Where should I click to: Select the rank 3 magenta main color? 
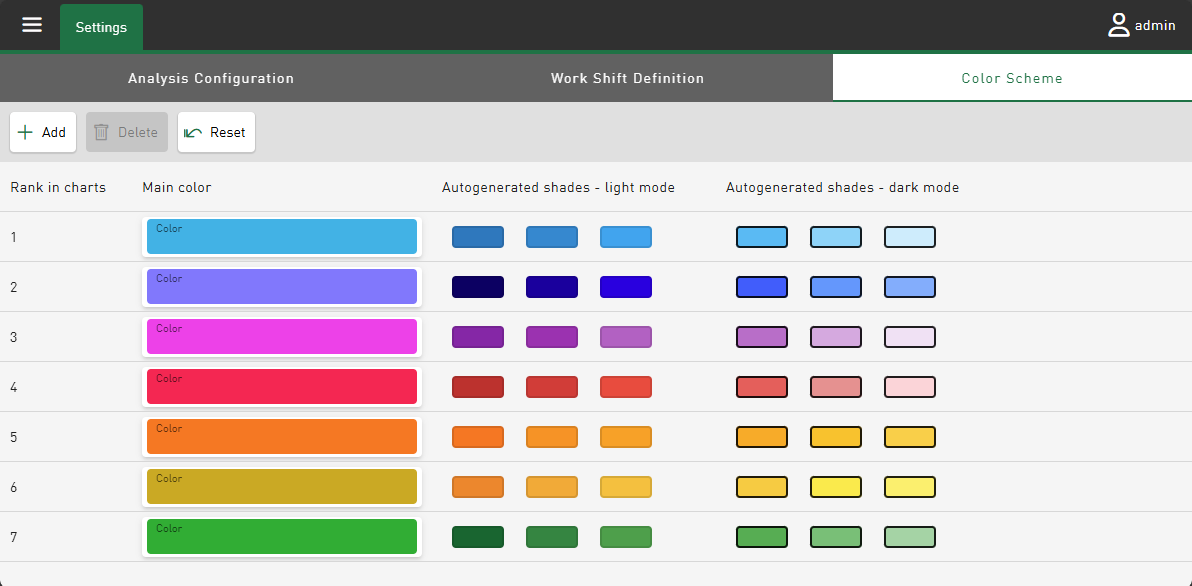pos(281,337)
